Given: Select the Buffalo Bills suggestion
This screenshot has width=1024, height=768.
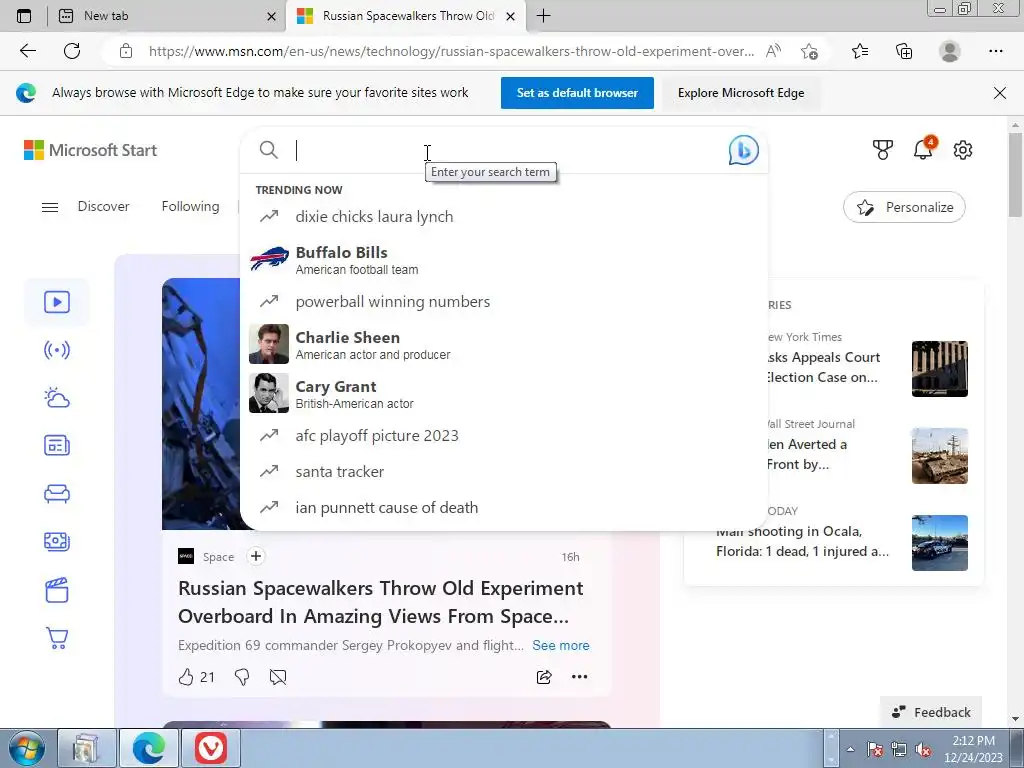Looking at the screenshot, I should tap(504, 260).
